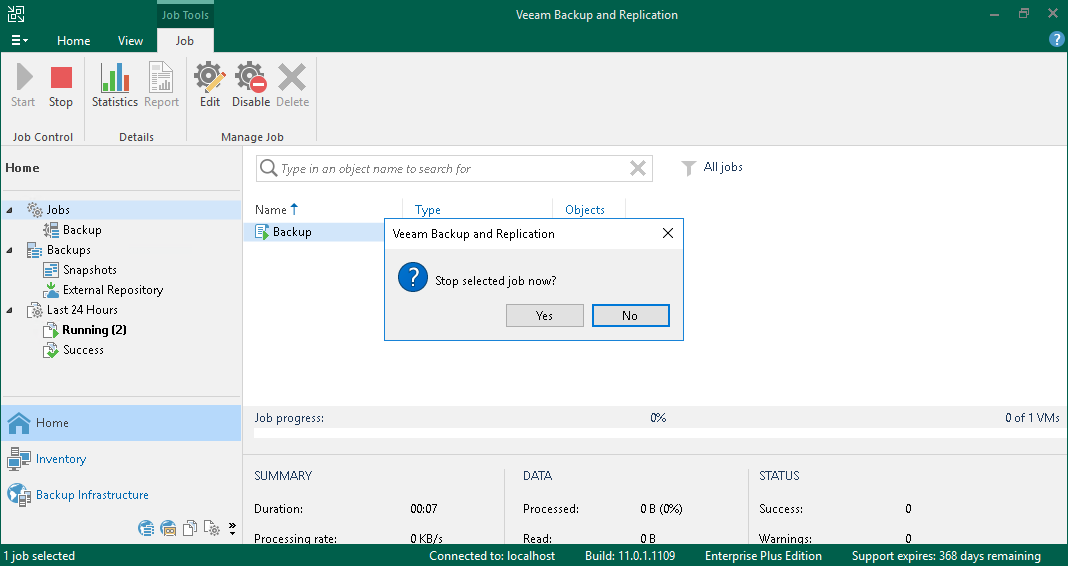Click the magnifier search icon
1068x566 pixels.
tap(268, 168)
